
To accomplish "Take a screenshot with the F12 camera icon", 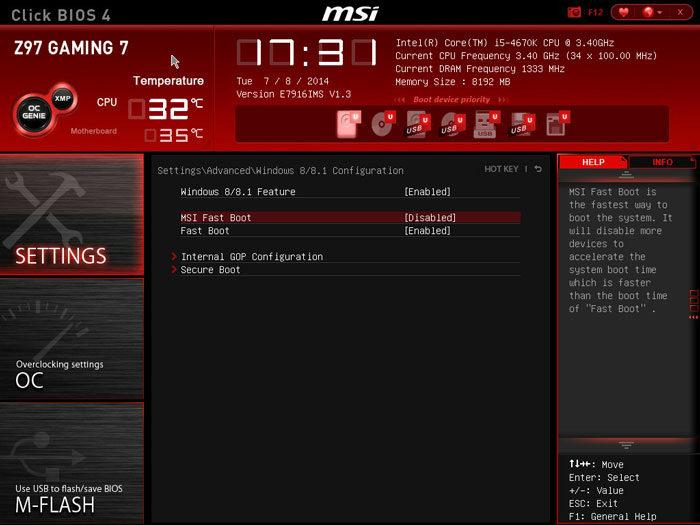I will [574, 12].
